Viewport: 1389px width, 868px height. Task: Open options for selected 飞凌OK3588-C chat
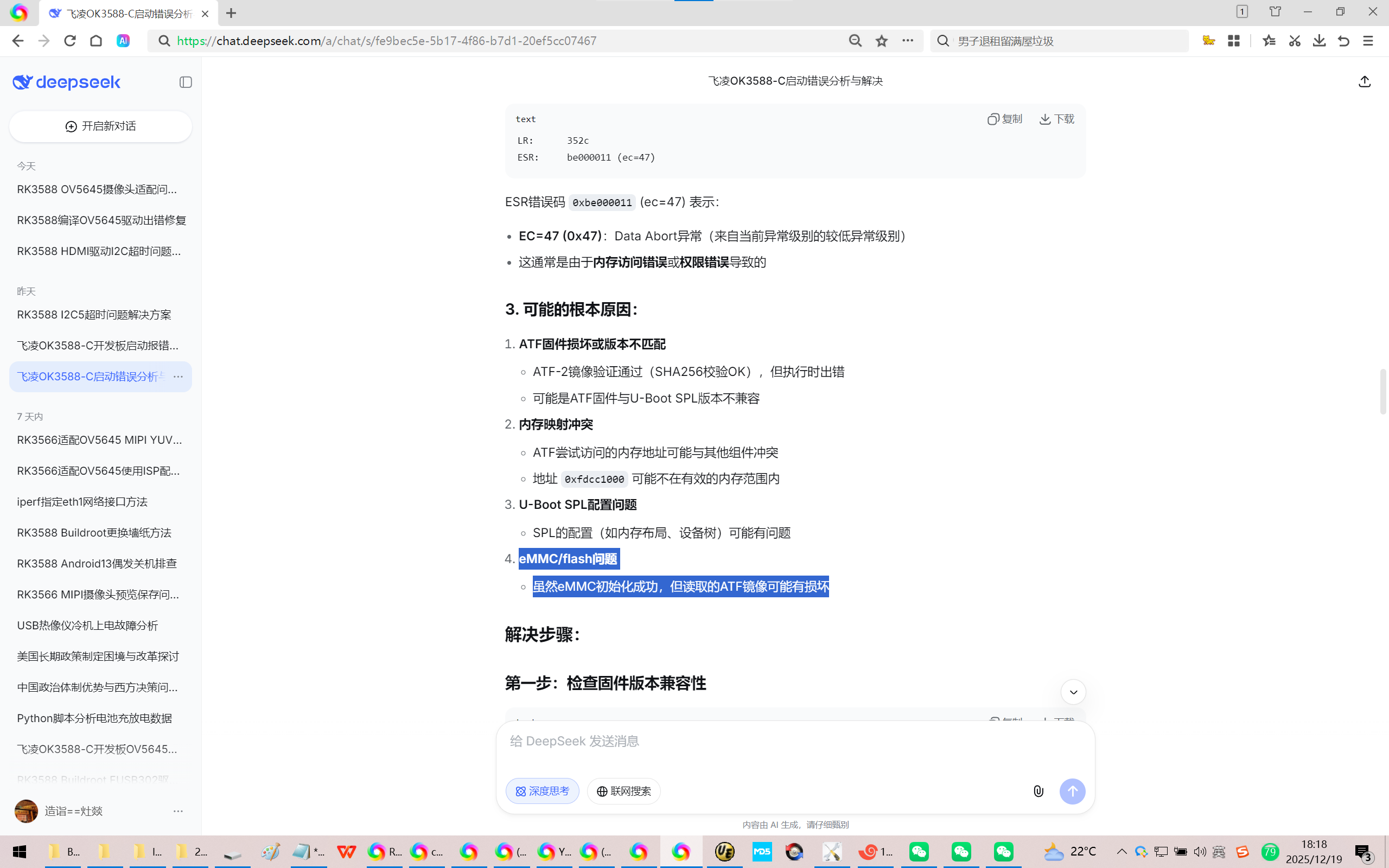coord(178,376)
